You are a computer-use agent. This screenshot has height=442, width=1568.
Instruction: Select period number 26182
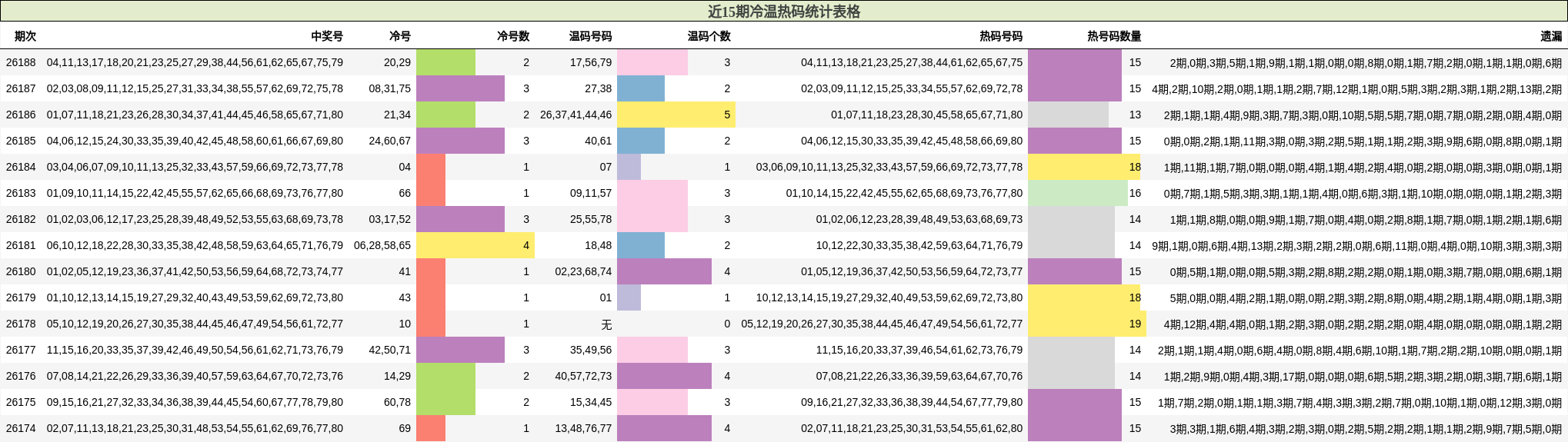[x=21, y=219]
